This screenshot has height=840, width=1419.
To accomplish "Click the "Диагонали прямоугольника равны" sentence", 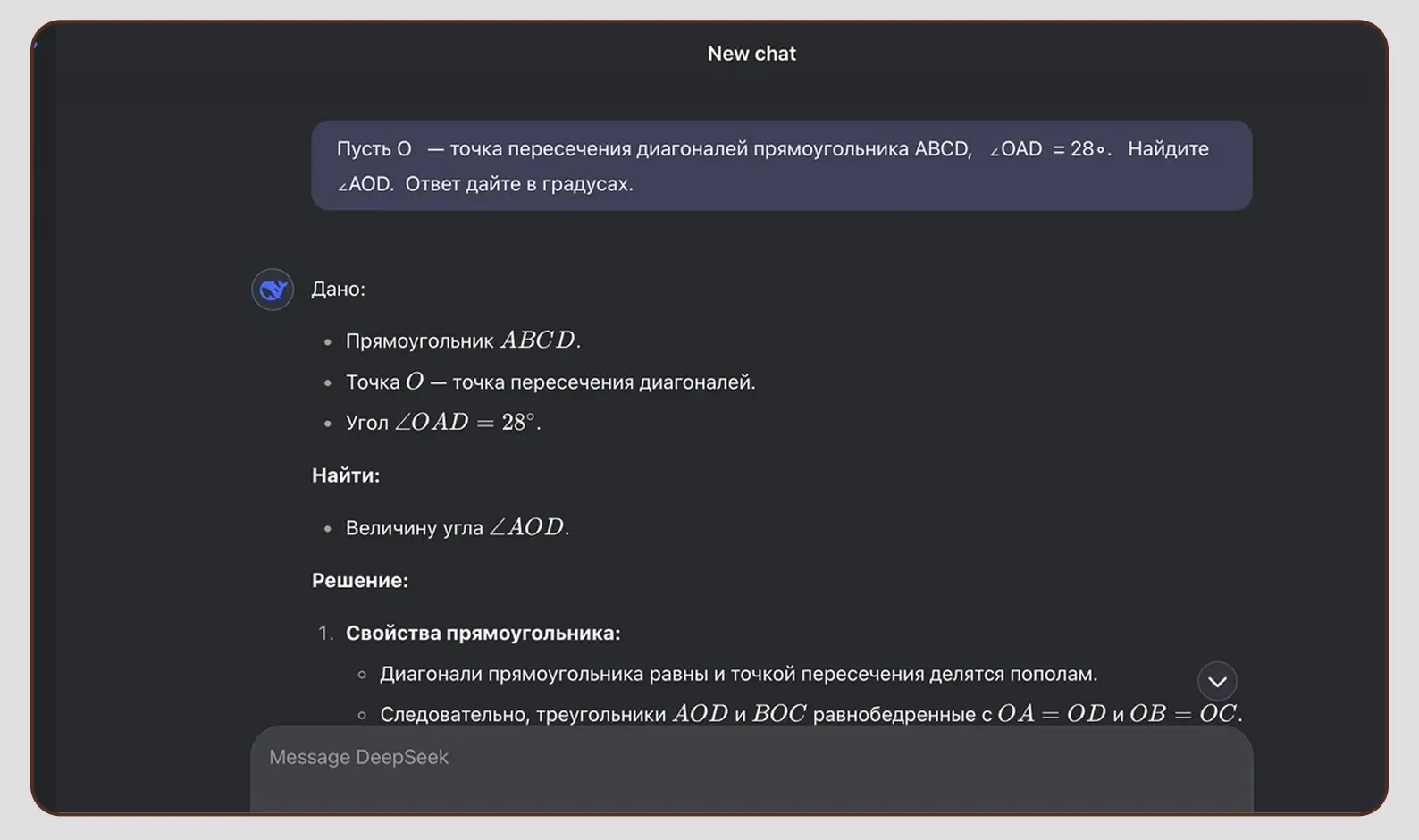I will pos(738,675).
